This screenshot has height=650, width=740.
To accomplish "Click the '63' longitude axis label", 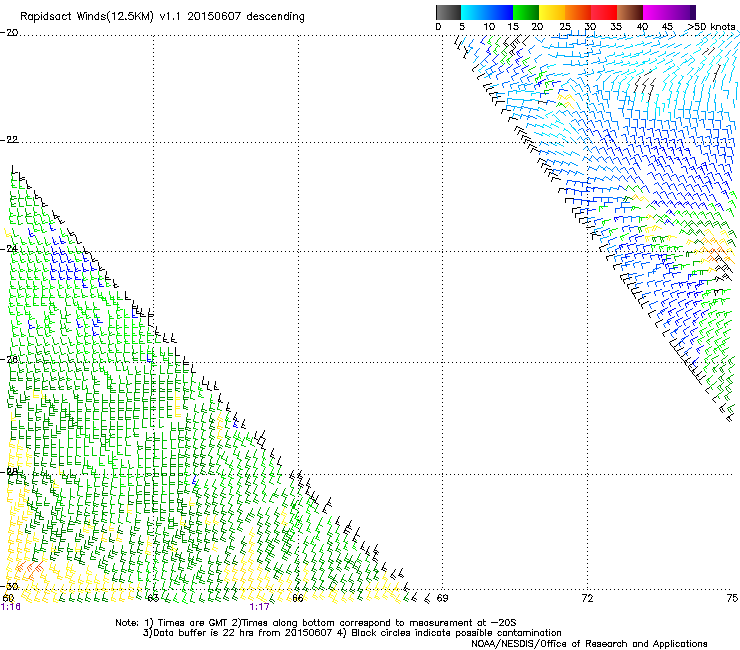I will [153, 598].
